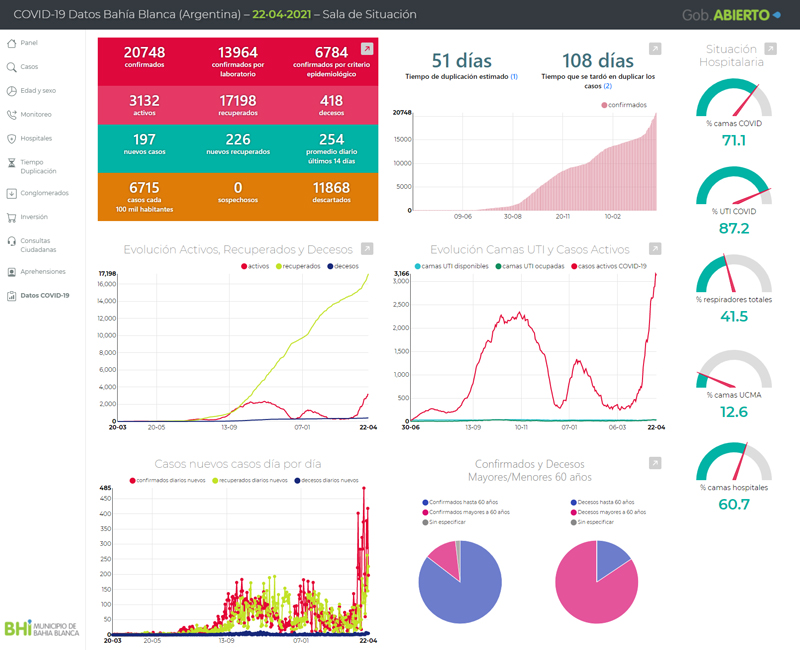Select Datos COVID-19 menu item
Screen dimensions: 800x650
pyautogui.click(x=45, y=296)
